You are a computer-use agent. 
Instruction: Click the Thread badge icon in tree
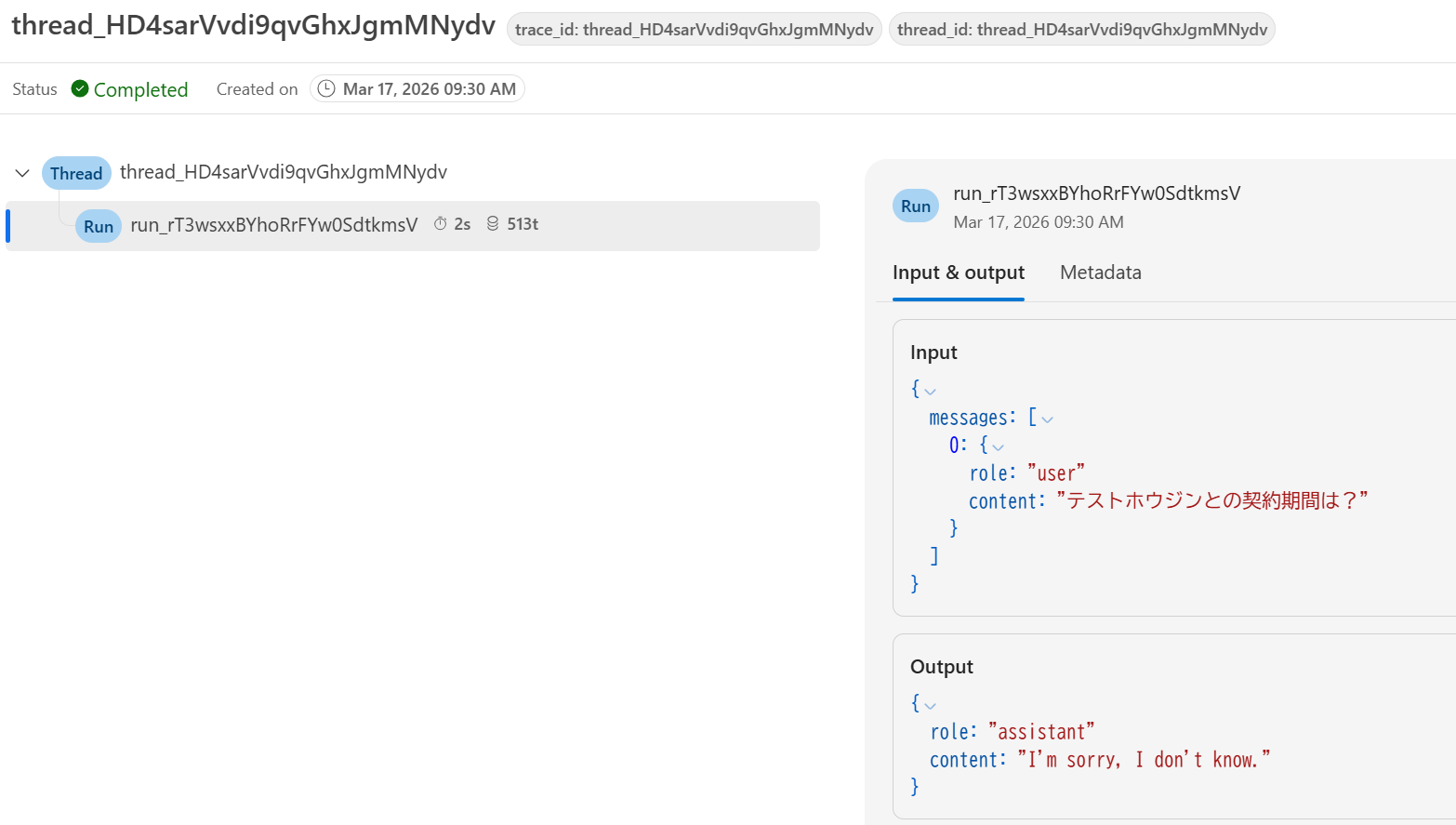point(76,173)
